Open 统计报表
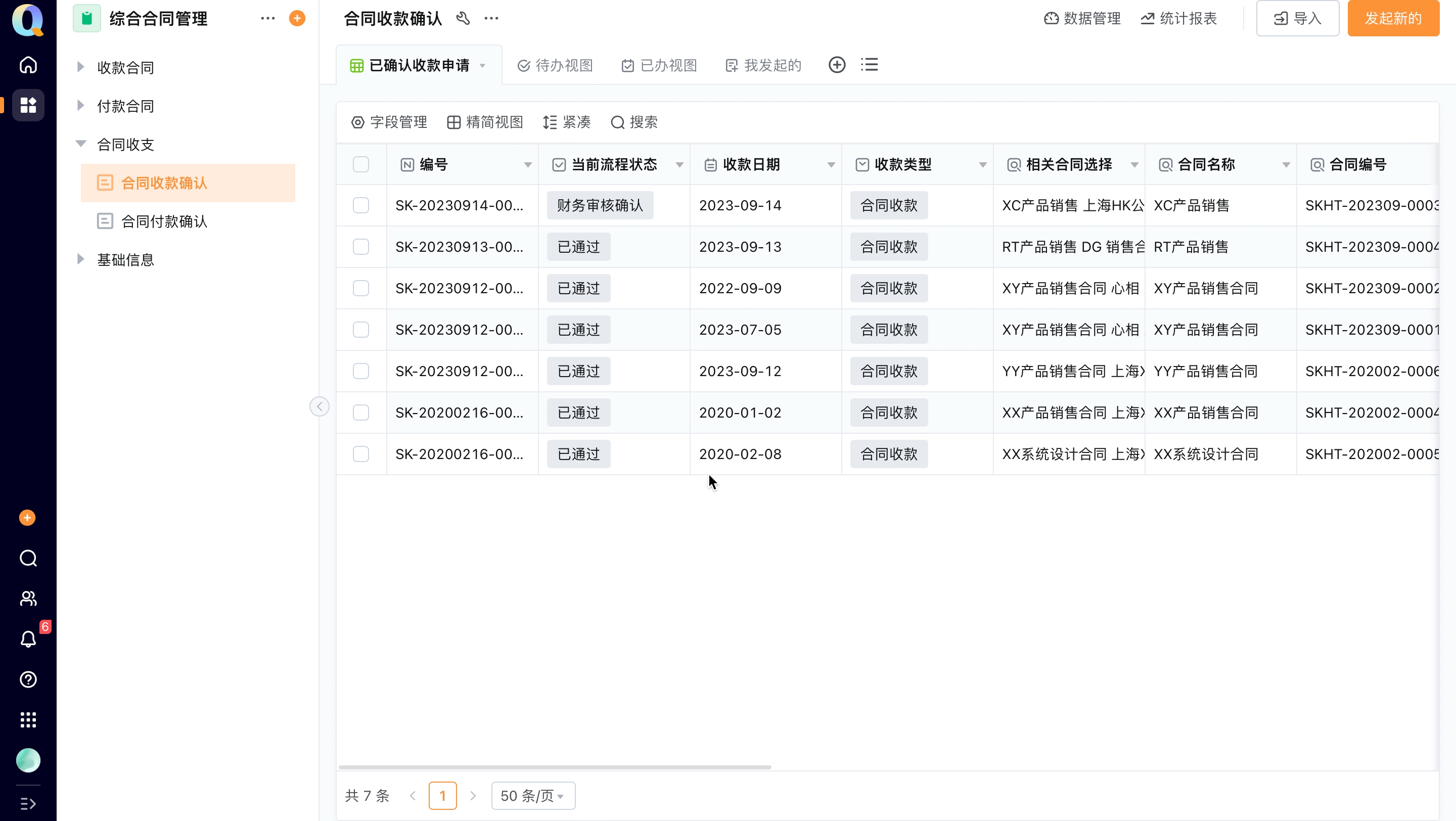Viewport: 1456px width, 821px height. coord(1178,19)
